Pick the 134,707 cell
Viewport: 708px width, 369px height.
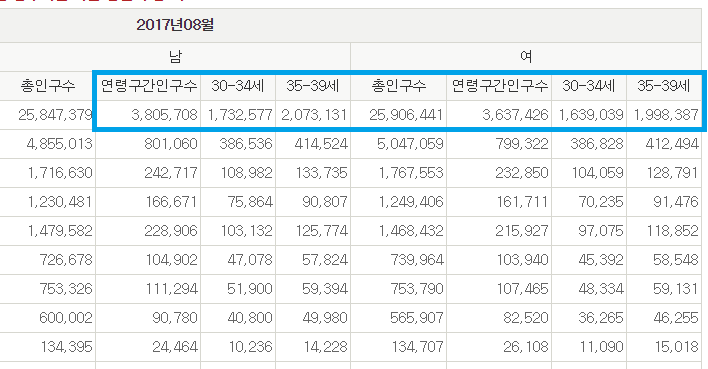point(399,346)
